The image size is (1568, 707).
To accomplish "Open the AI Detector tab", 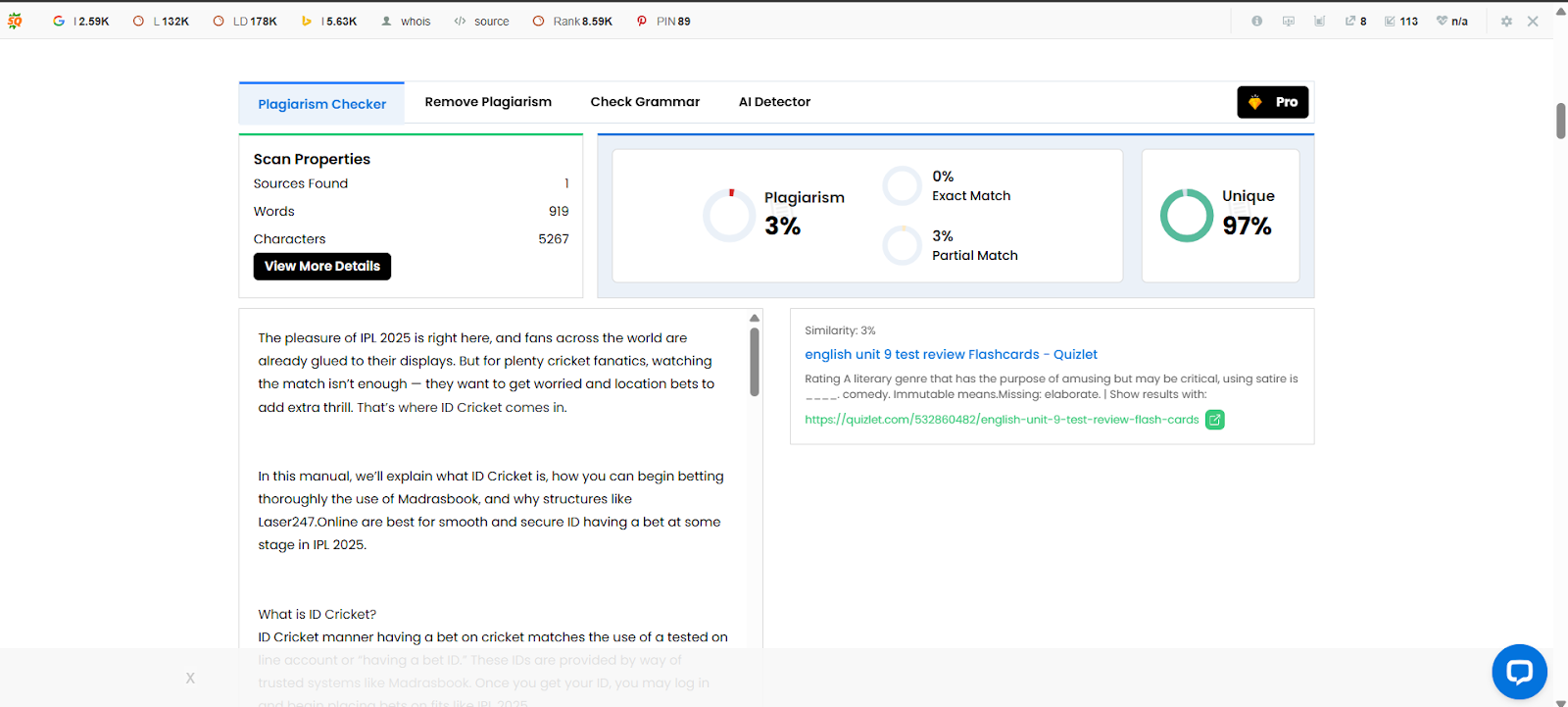I will pyautogui.click(x=774, y=102).
